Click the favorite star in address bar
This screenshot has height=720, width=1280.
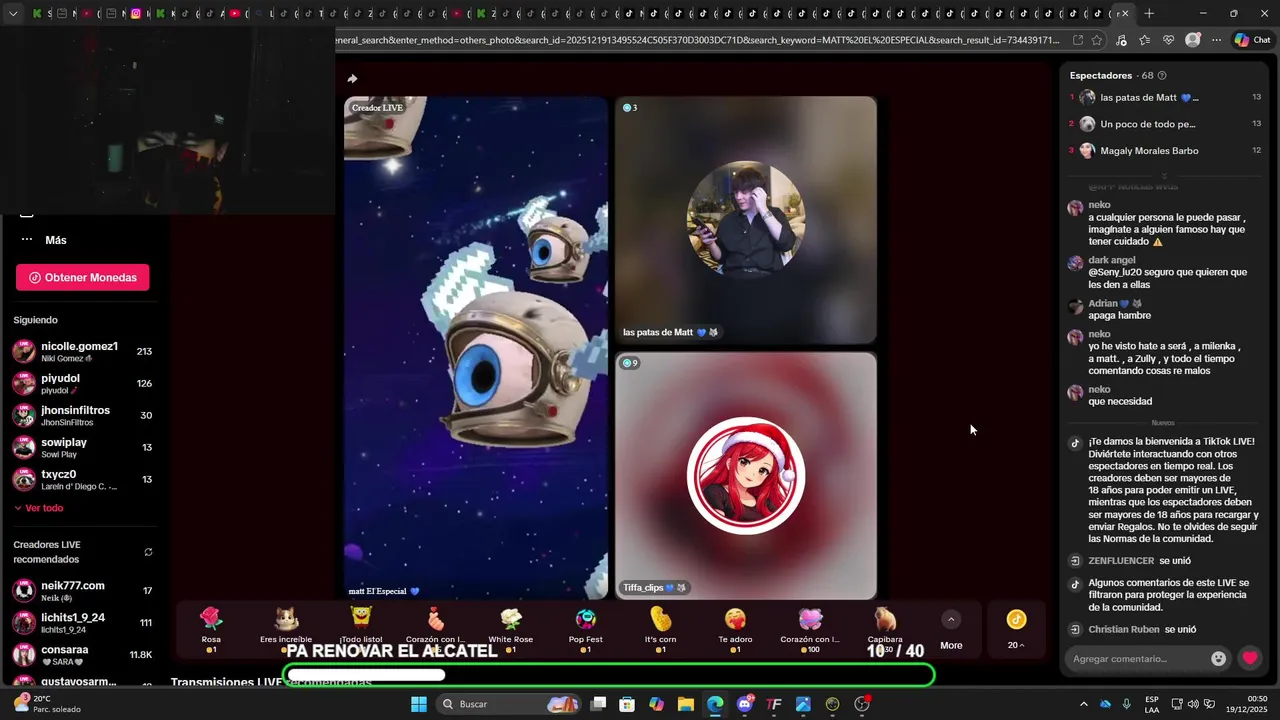pyautogui.click(x=1097, y=40)
